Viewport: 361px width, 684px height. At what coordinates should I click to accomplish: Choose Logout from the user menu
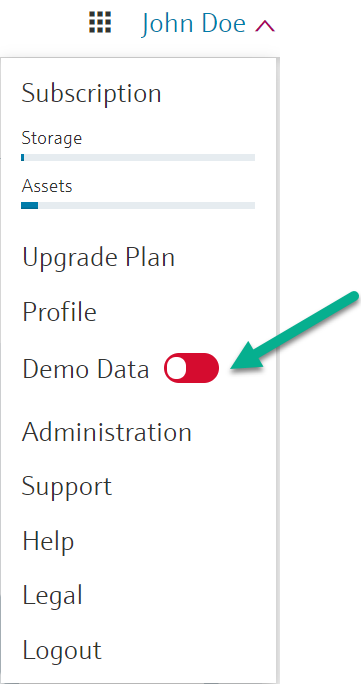click(62, 650)
